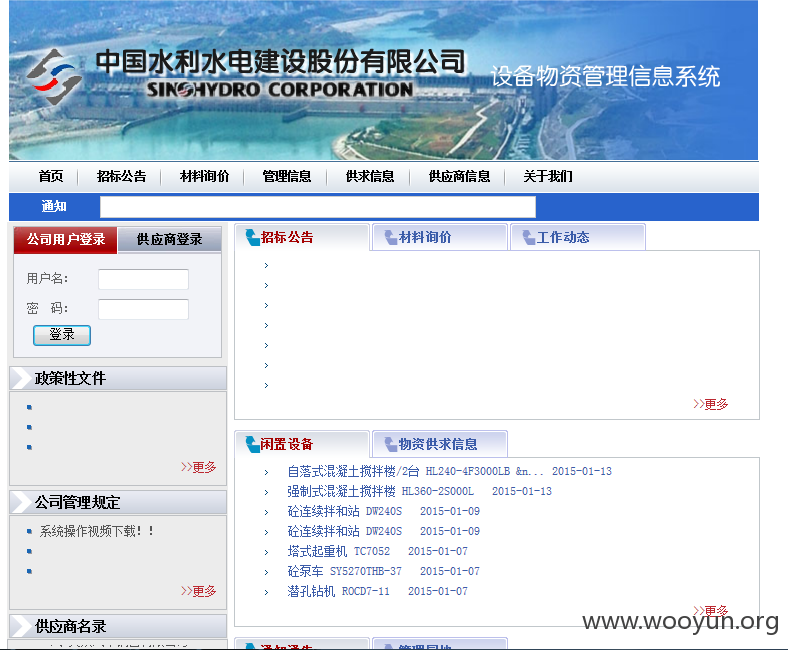
Task: Go to 供求信息 in the navigation bar
Action: click(370, 176)
